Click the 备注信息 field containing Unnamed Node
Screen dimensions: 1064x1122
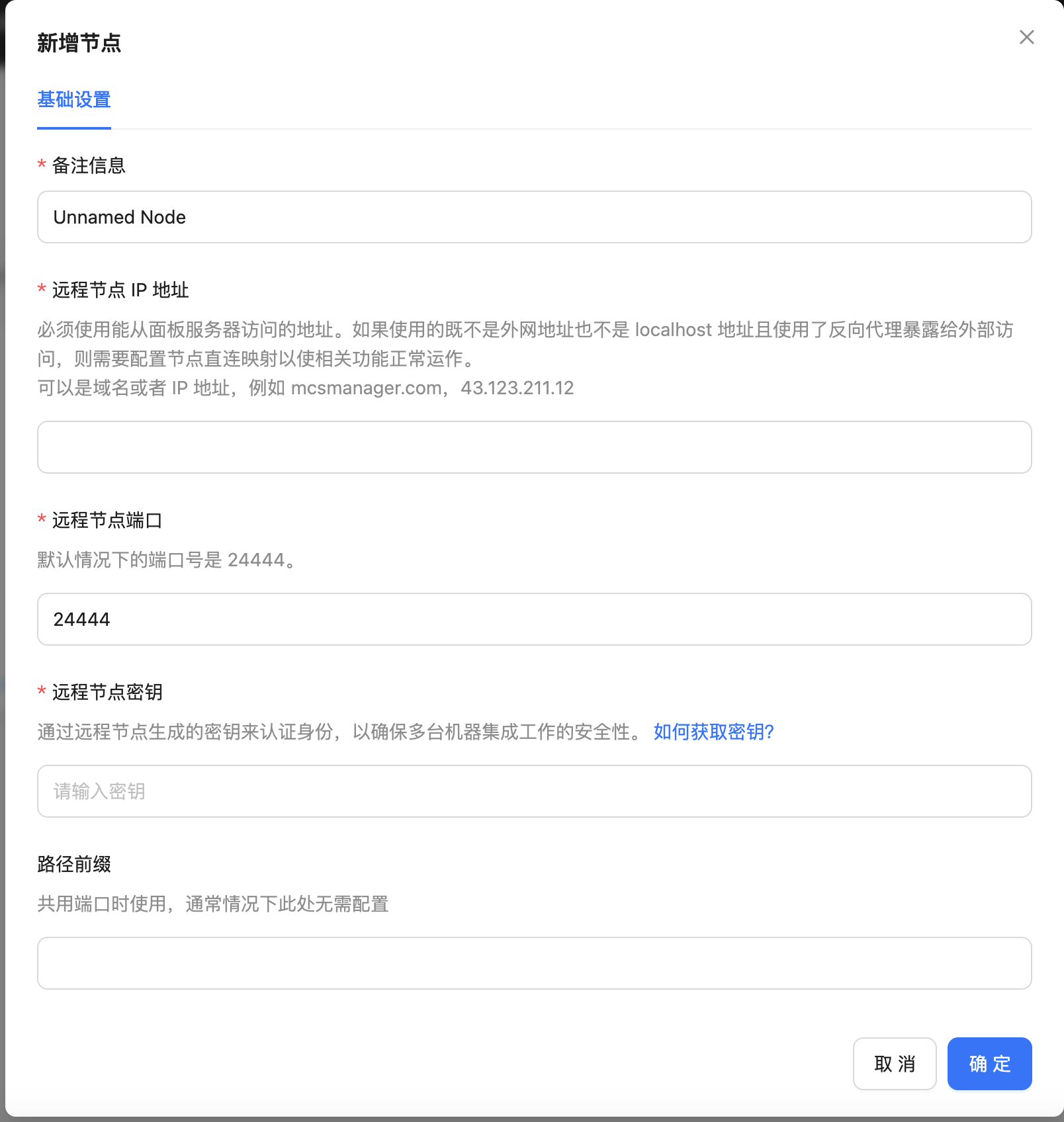(x=535, y=217)
